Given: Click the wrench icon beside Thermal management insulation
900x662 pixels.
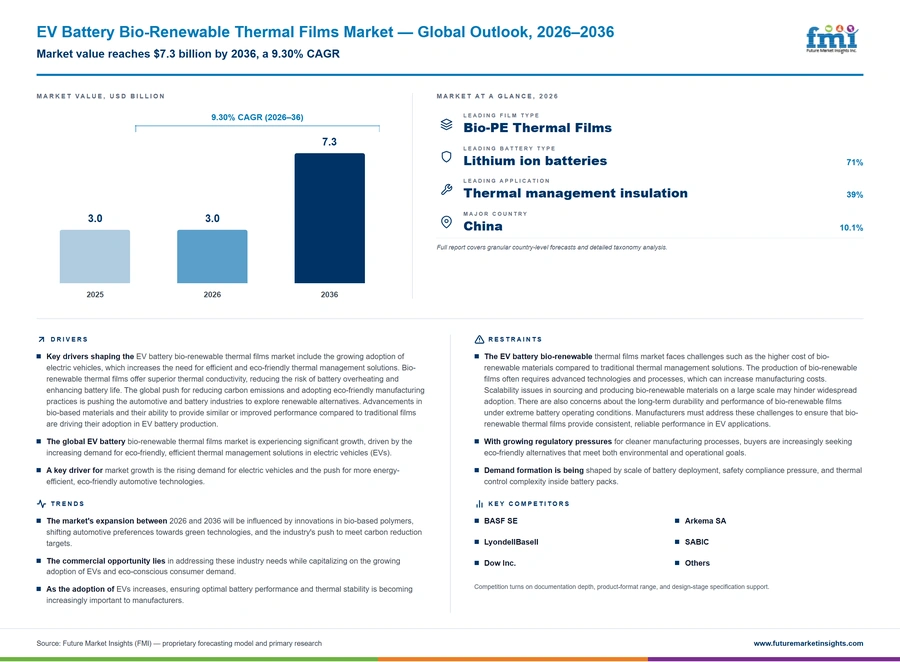Looking at the screenshot, I should tap(446, 189).
